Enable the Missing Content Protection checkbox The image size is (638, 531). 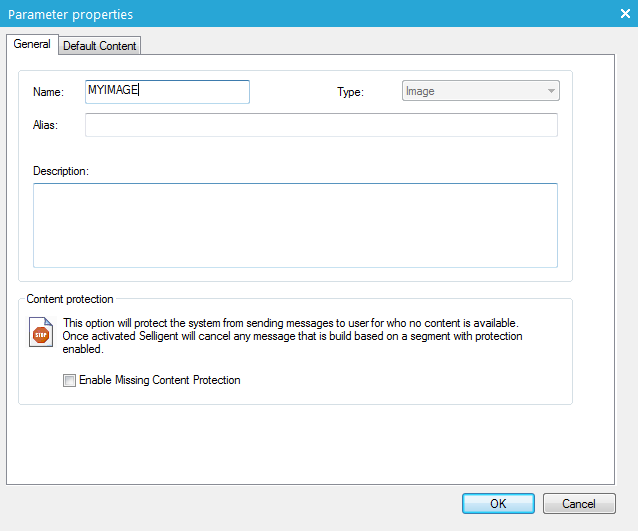(x=69, y=380)
